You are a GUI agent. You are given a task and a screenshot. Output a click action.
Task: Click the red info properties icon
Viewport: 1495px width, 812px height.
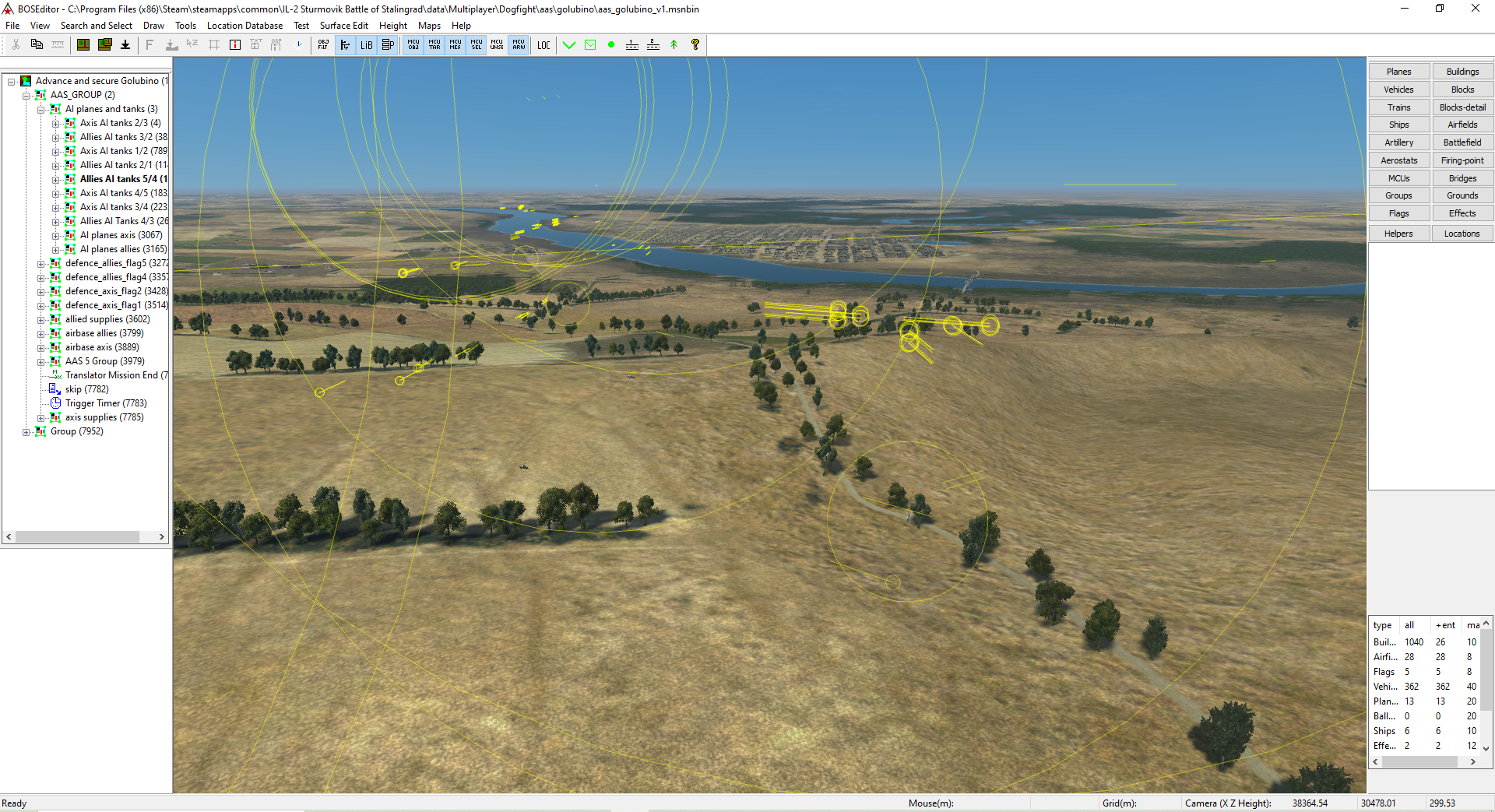pos(234,45)
